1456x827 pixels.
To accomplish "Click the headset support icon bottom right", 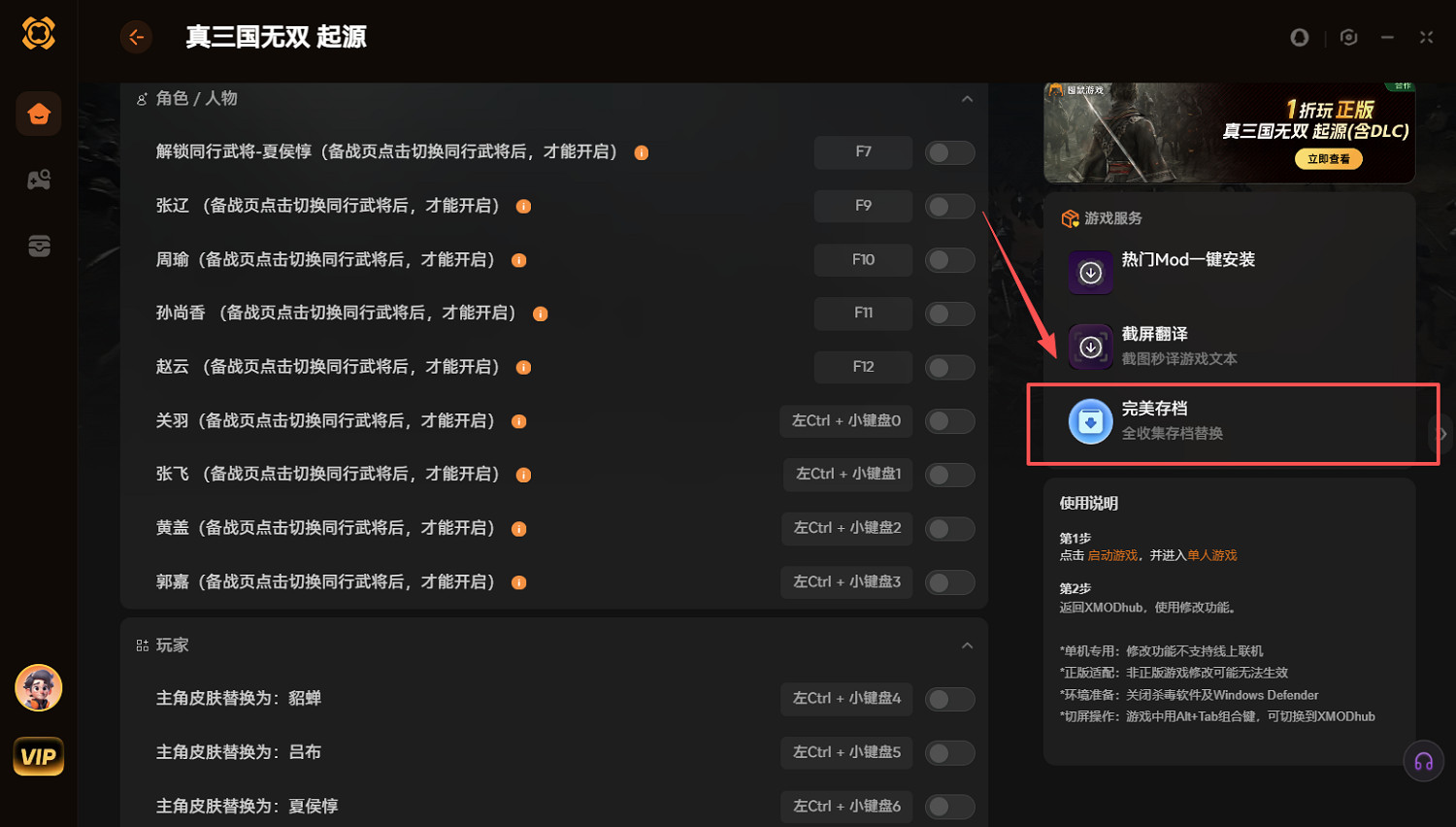I will (x=1423, y=761).
